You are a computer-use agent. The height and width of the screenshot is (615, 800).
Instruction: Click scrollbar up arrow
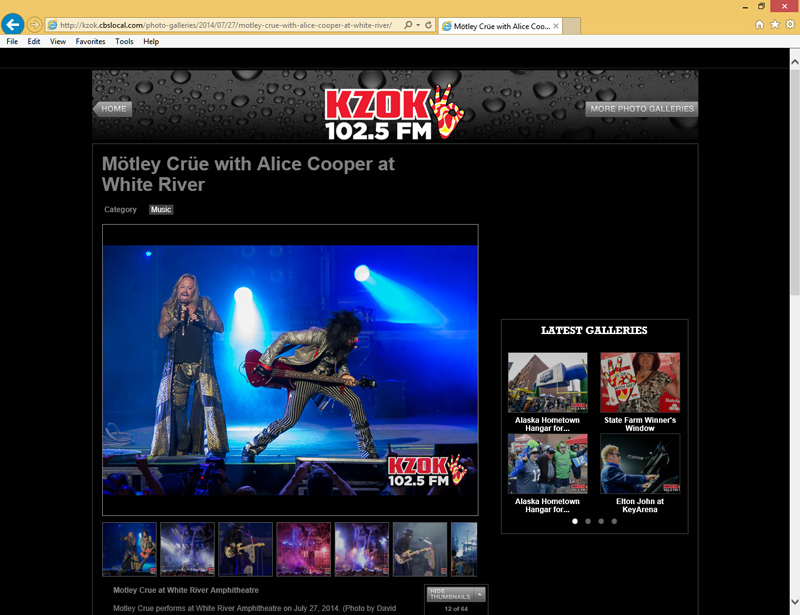(794, 62)
